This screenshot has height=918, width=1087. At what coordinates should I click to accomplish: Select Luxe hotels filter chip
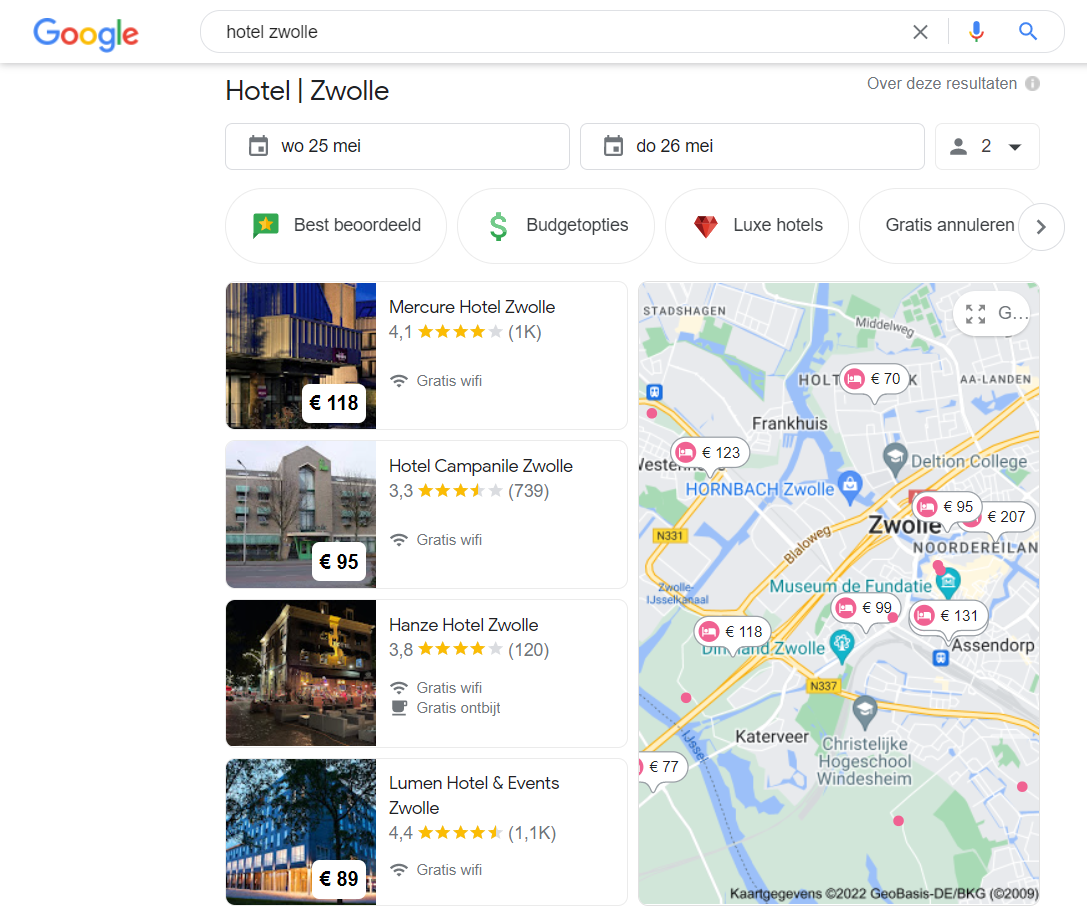click(x=757, y=225)
